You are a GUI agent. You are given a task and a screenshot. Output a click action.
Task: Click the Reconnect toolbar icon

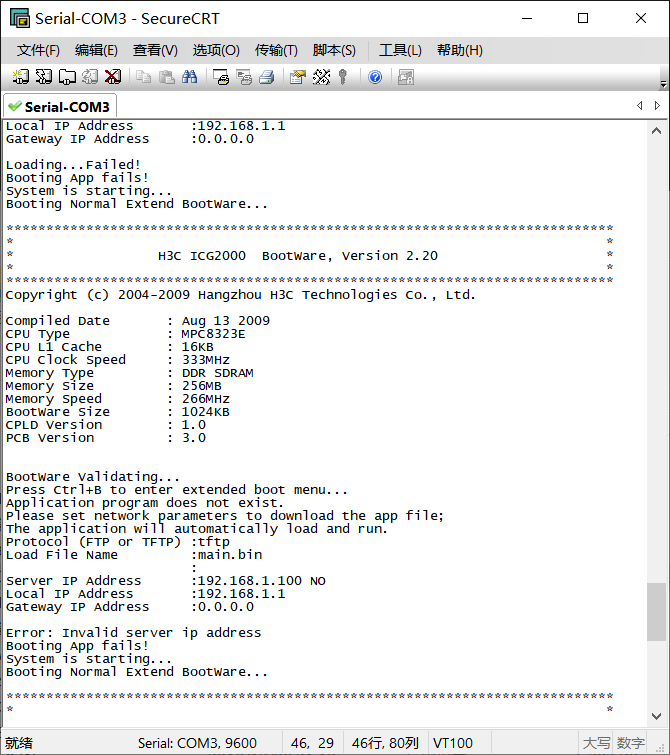90,77
